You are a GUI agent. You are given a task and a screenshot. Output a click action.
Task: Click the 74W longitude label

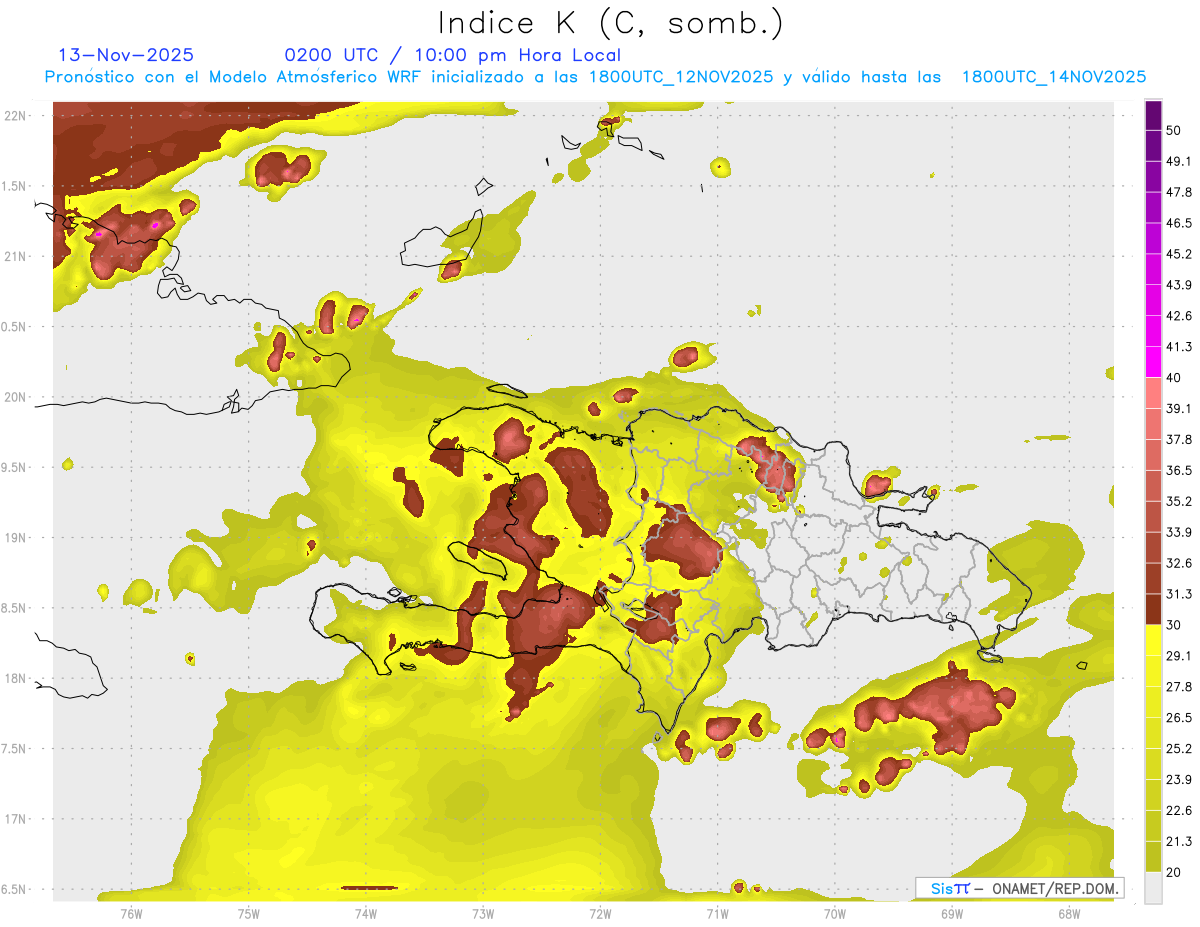point(366,914)
